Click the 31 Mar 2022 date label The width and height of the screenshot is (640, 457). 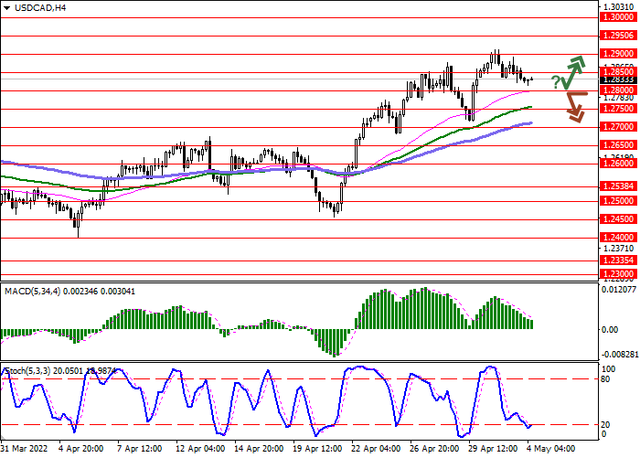(24, 449)
